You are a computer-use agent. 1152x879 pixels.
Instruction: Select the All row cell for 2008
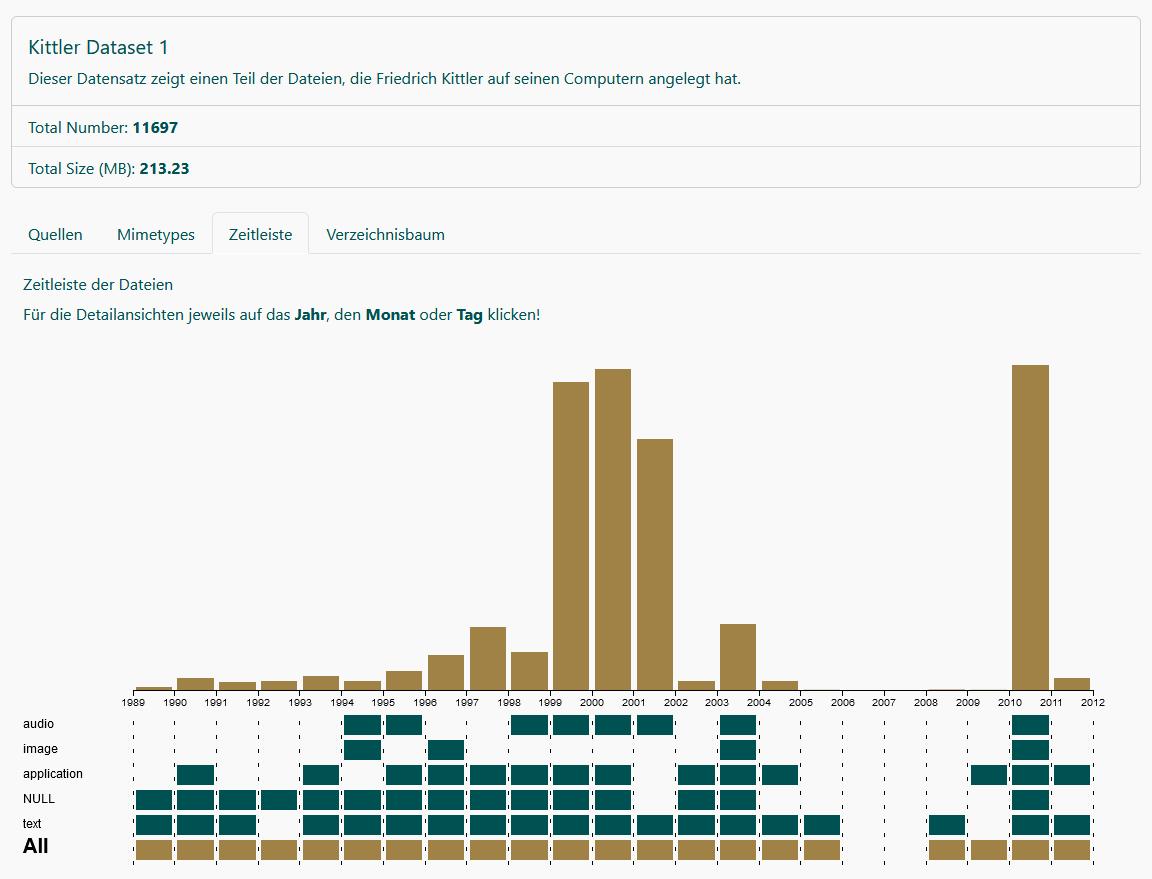pyautogui.click(x=947, y=850)
